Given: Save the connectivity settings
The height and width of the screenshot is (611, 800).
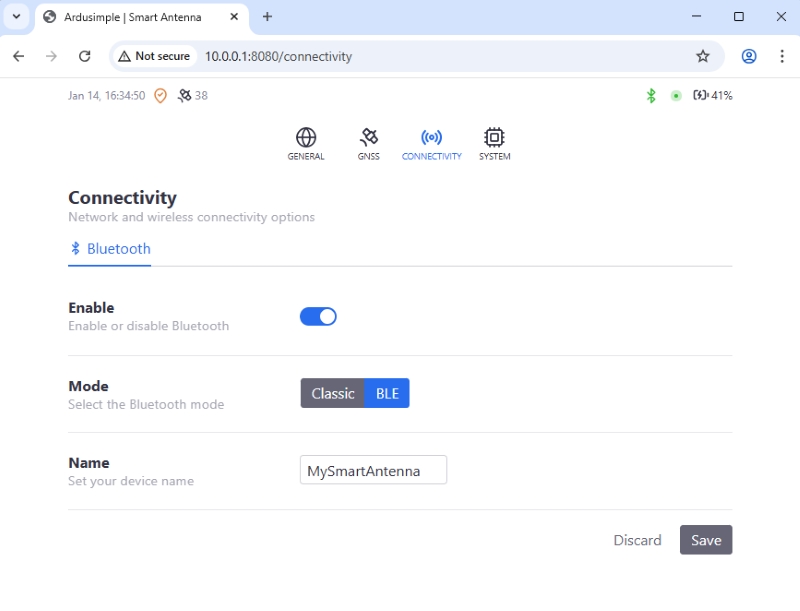Looking at the screenshot, I should (x=706, y=540).
